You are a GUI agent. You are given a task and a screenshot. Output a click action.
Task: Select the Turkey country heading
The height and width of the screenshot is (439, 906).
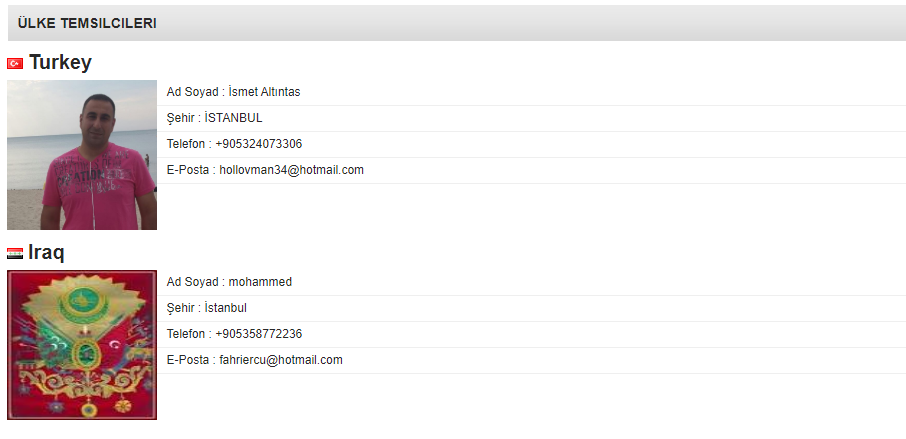60,63
